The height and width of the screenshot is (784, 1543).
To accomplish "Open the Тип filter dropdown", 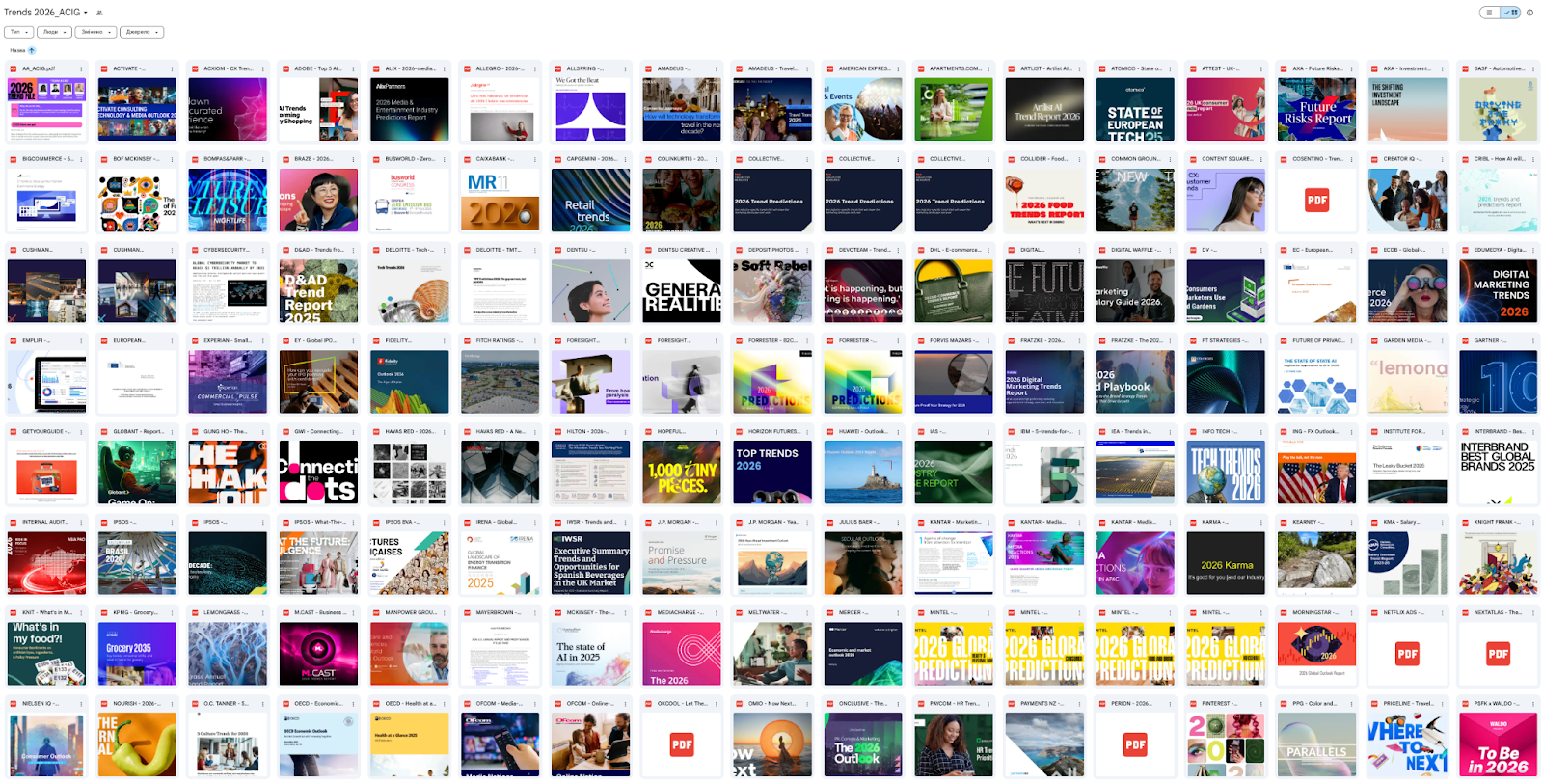I will [19, 32].
